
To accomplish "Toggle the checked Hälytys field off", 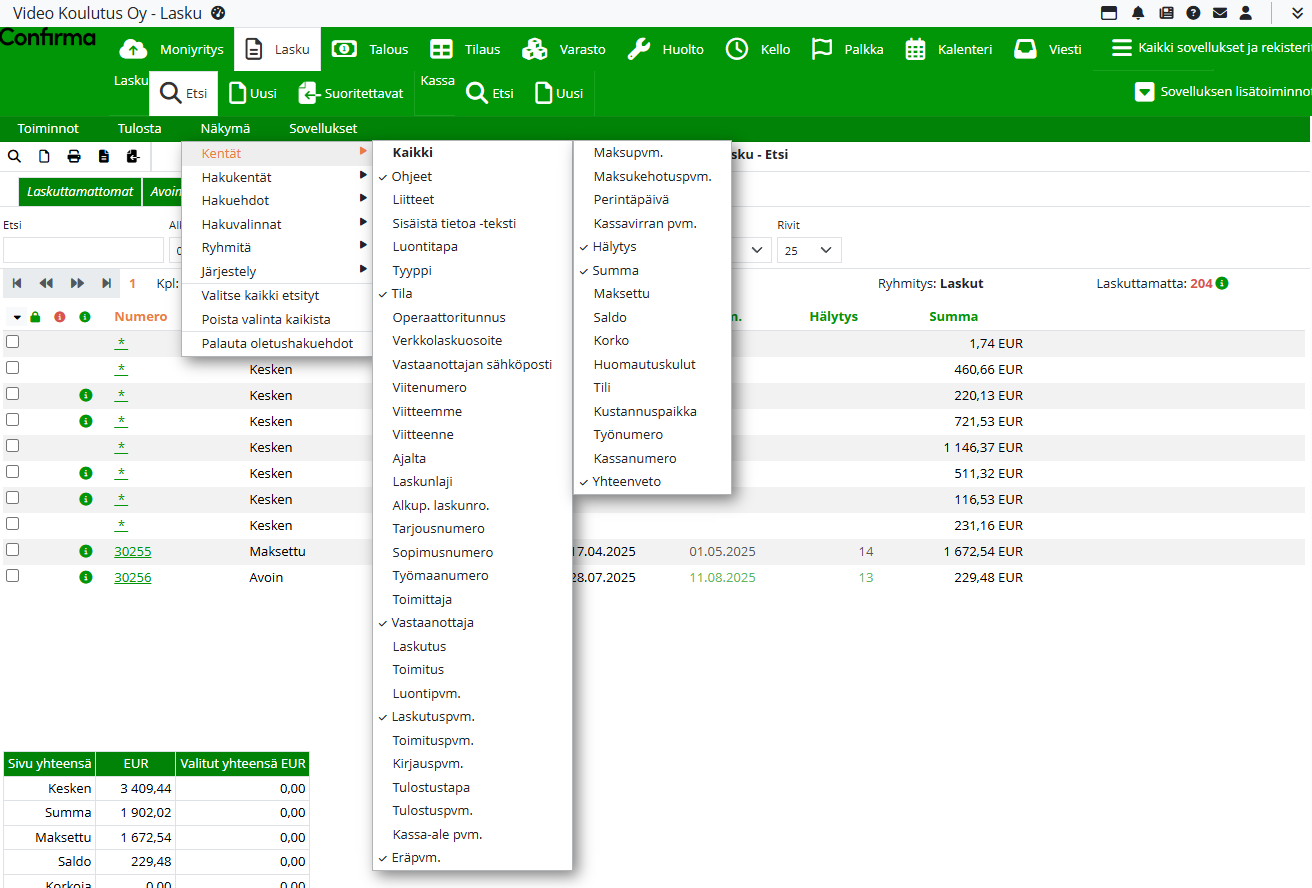I will click(x=614, y=247).
